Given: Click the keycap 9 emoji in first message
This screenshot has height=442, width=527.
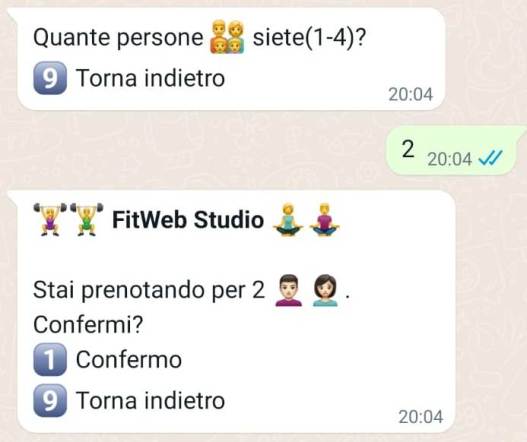Looking at the screenshot, I should (x=50, y=78).
